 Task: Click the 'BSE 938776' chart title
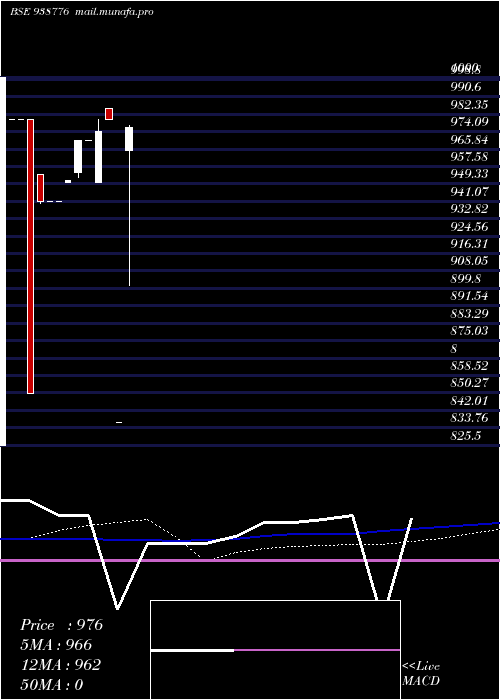(40, 12)
